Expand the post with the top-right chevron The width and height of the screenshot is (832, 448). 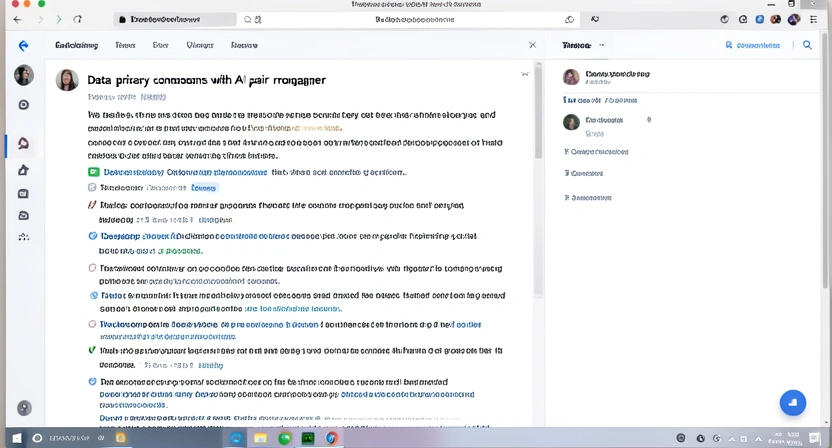coord(525,74)
